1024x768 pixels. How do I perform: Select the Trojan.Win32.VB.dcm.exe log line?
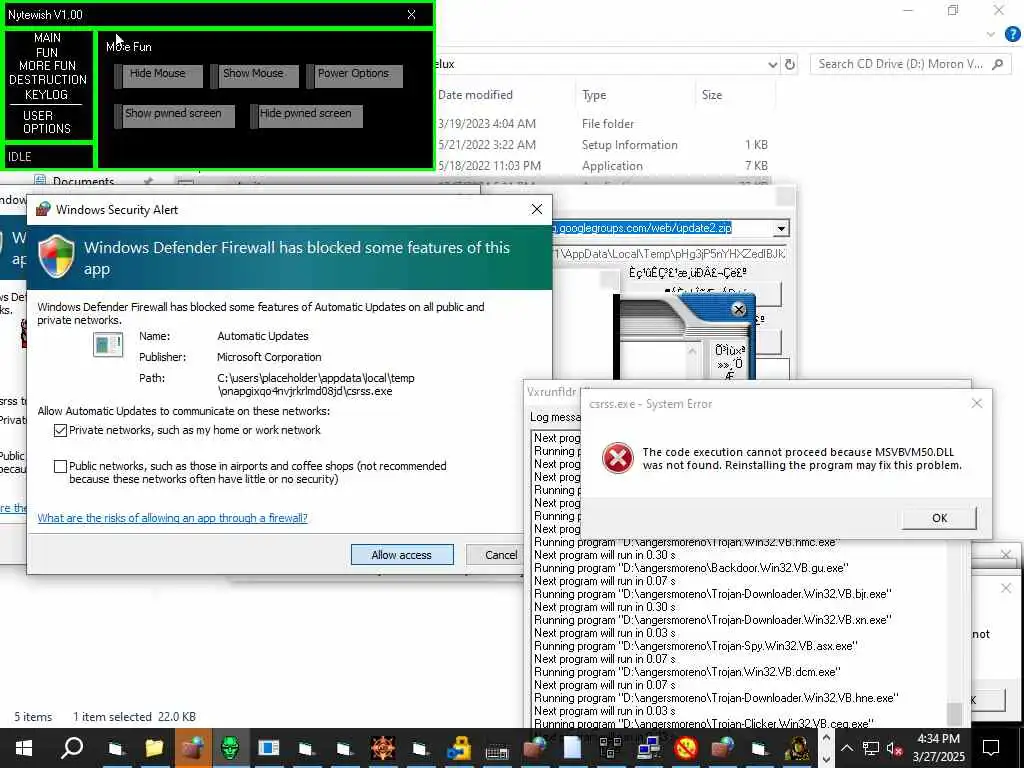[687, 672]
